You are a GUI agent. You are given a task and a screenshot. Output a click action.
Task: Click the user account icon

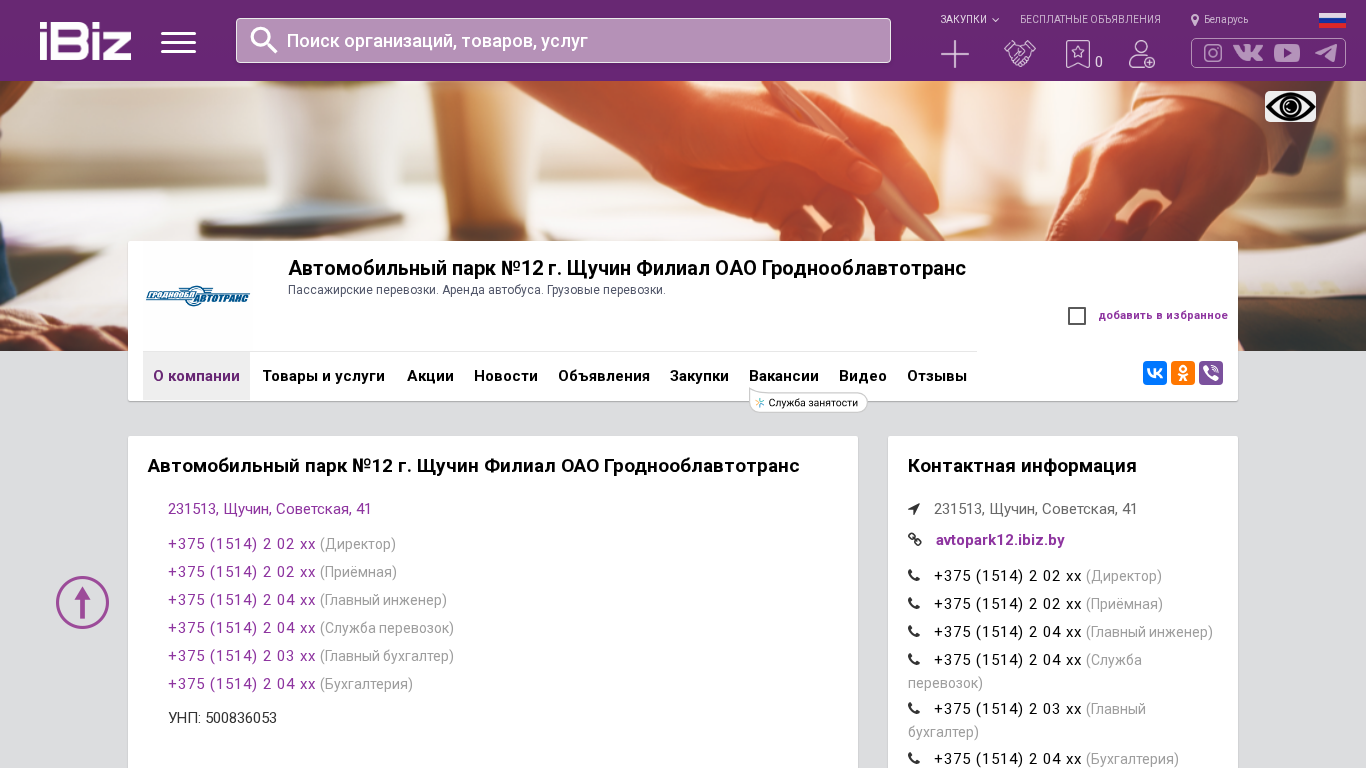[1141, 54]
